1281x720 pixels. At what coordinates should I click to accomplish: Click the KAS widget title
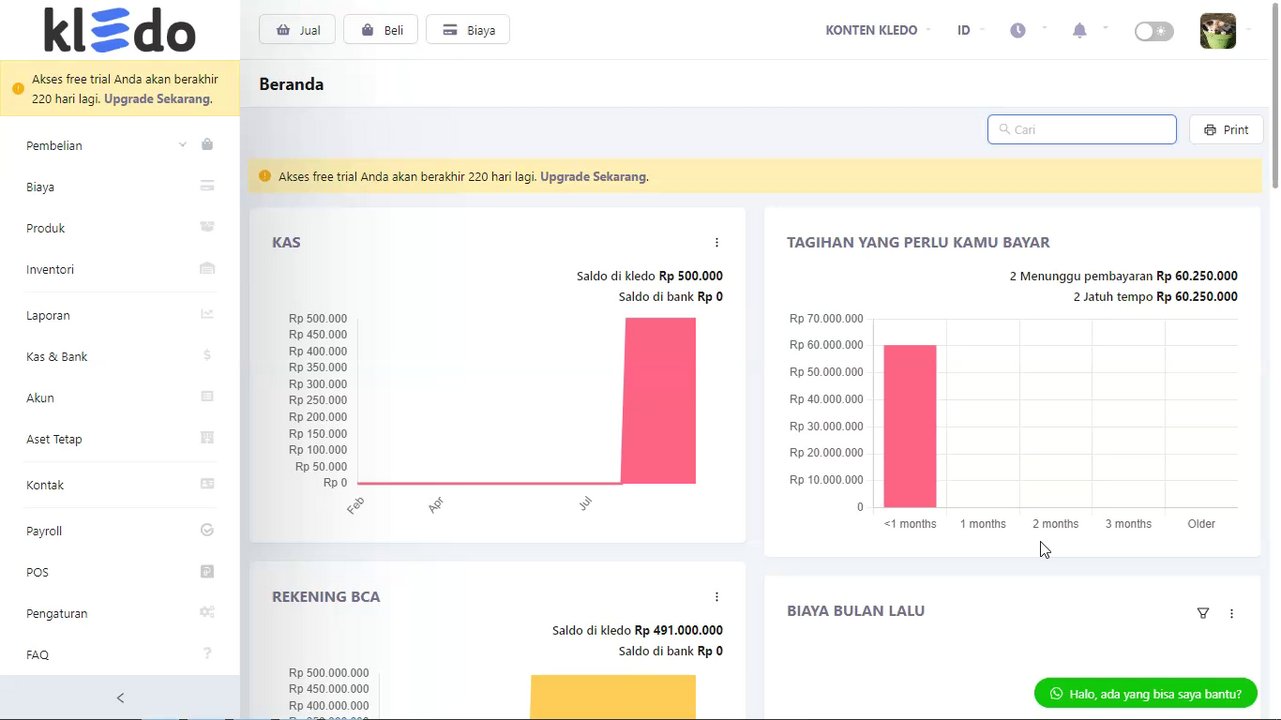point(286,242)
